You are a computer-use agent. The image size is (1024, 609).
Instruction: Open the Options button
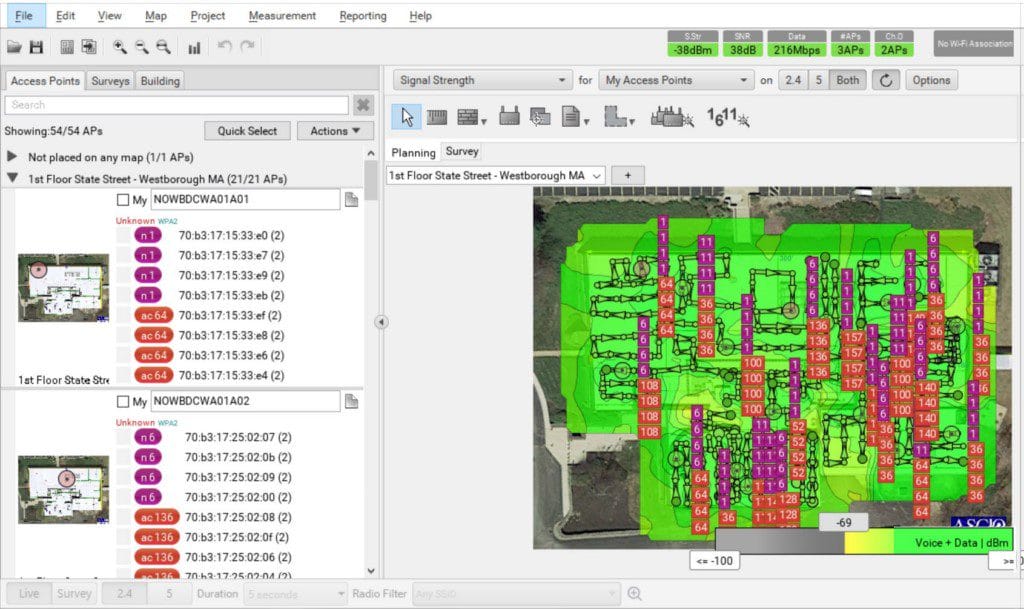[931, 80]
